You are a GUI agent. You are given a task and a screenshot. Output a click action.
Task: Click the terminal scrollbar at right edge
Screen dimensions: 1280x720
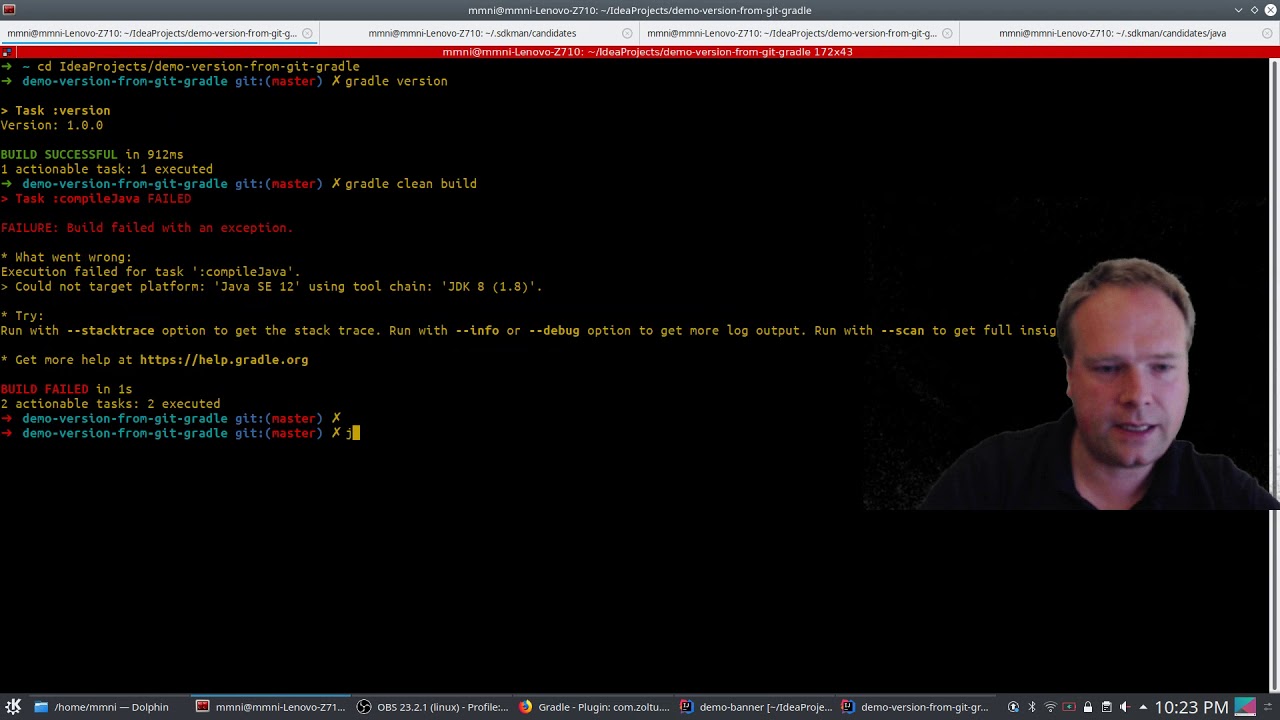1275,374
